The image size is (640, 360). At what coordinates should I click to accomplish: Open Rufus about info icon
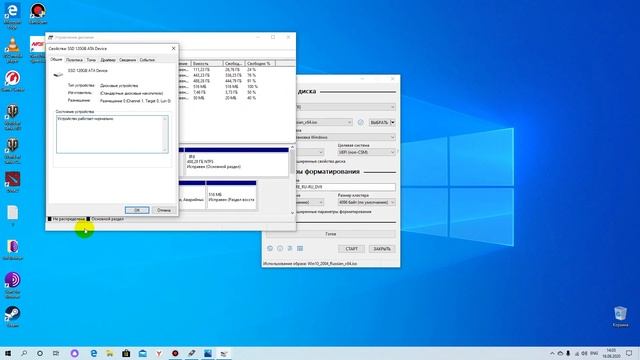point(280,249)
